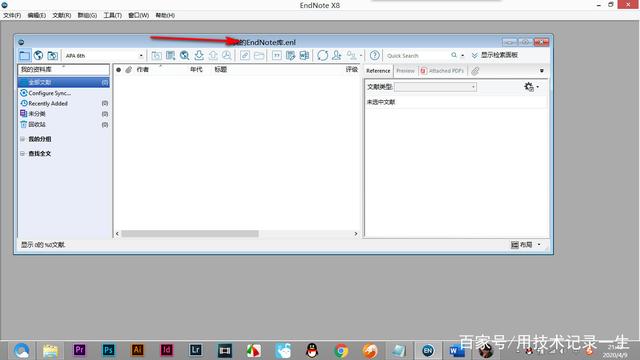The width and height of the screenshot is (640, 360).
Task: Click the Import download arrow icon
Action: click(199, 55)
